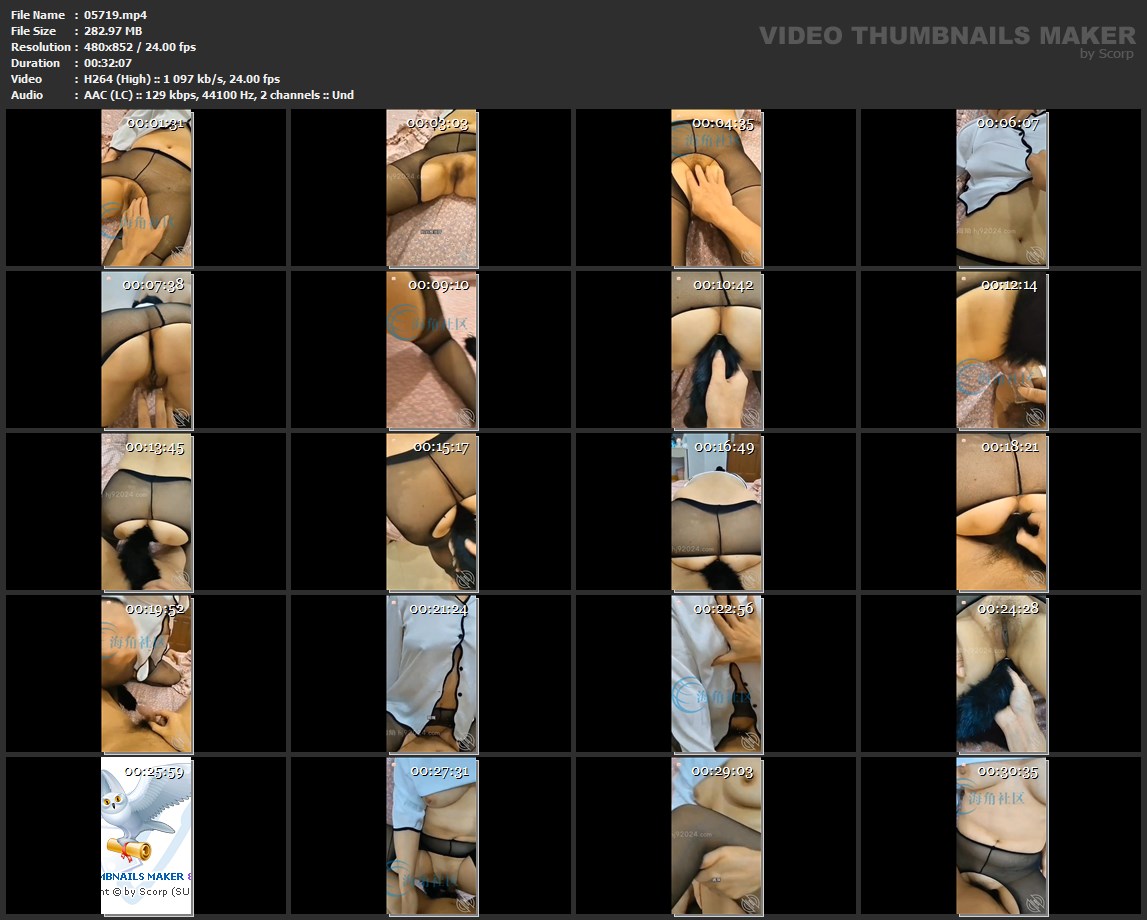
Task: Click the thumbnail timestamped 00:01:31
Action: (x=146, y=188)
